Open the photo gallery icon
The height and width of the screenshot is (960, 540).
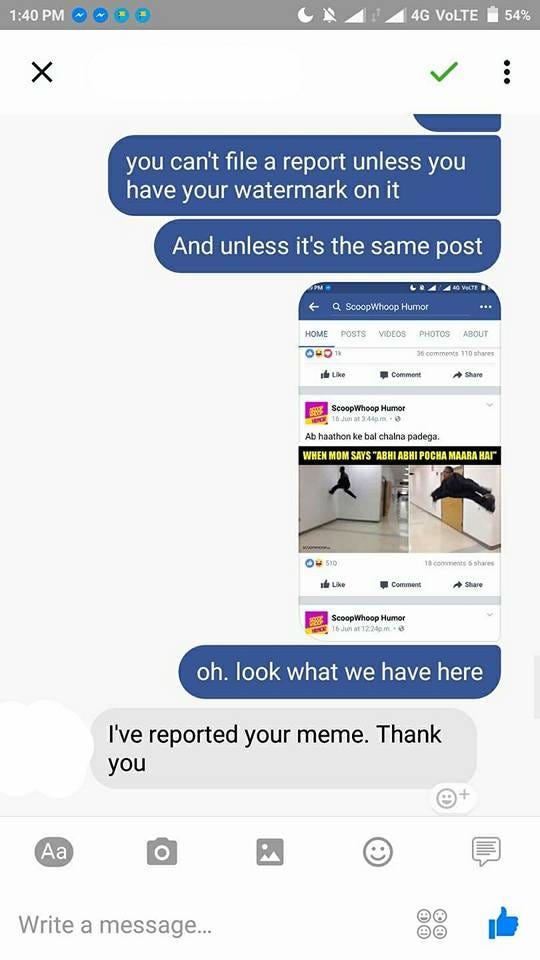pyautogui.click(x=270, y=852)
